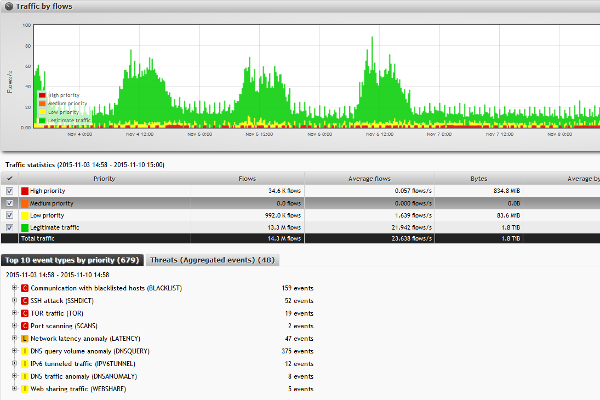Expand Communication with blacklisted hosts event

15,287
